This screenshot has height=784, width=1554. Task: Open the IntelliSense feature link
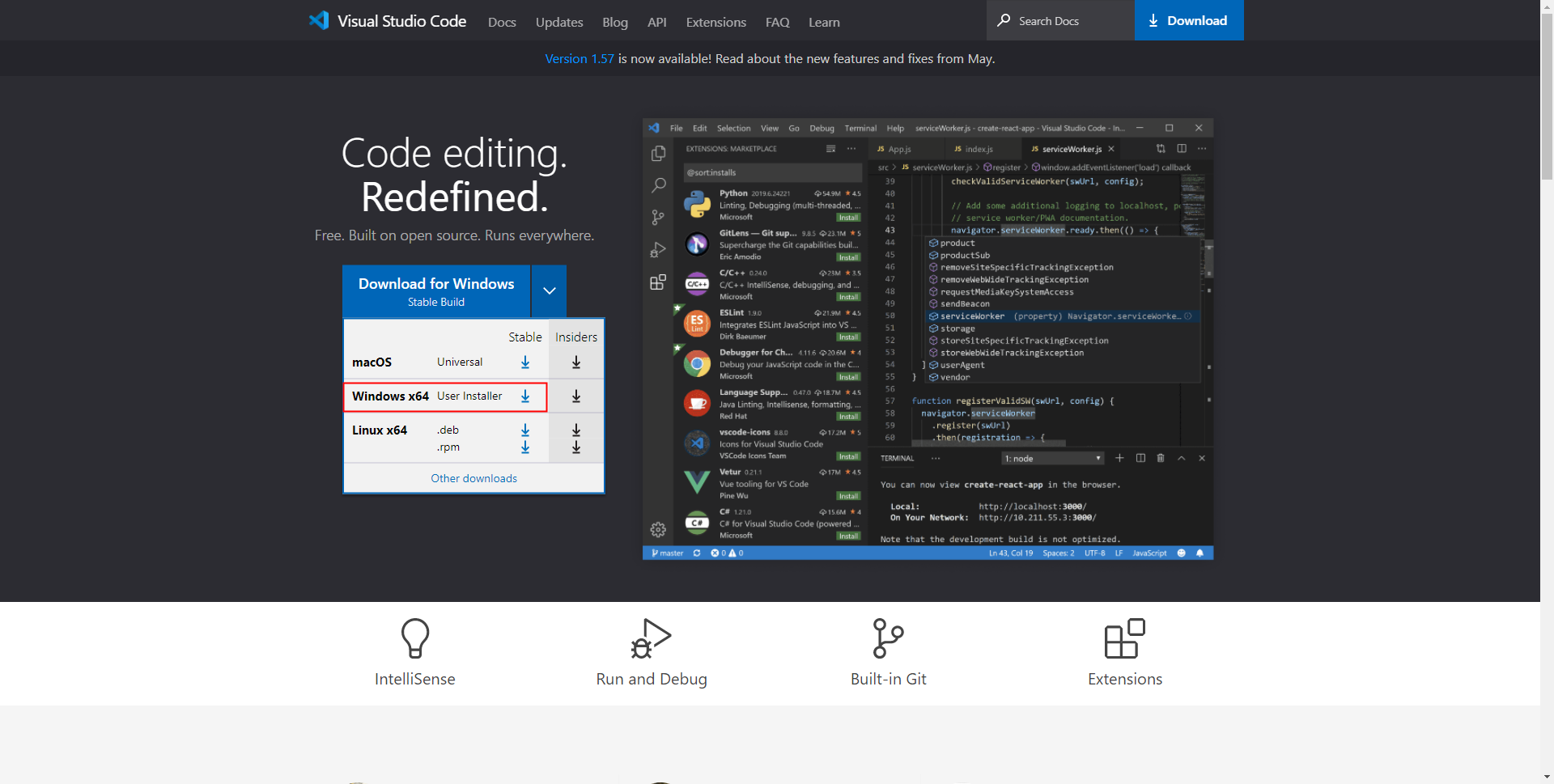415,680
